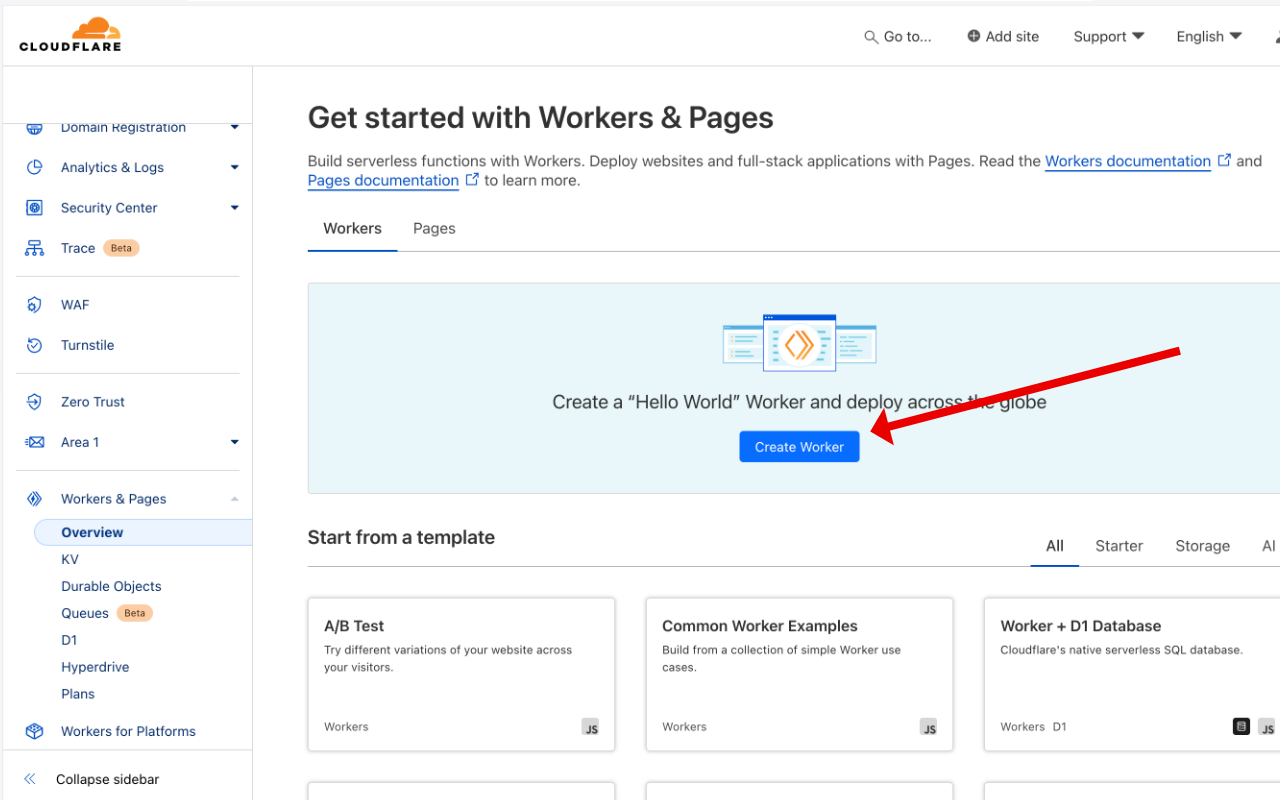Open the Support dropdown
This screenshot has width=1280, height=800.
pyautogui.click(x=1108, y=36)
